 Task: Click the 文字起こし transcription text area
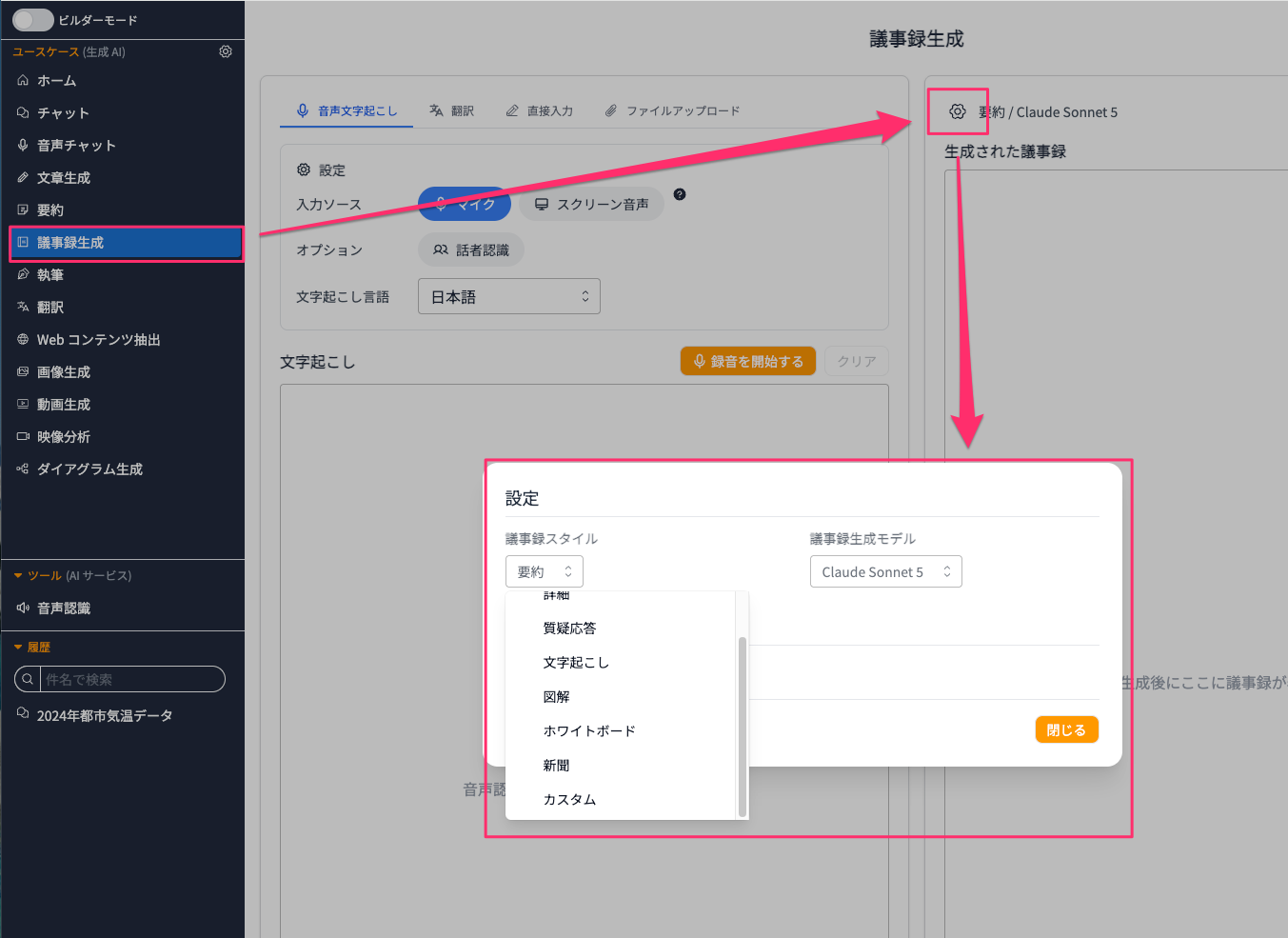tap(585, 661)
